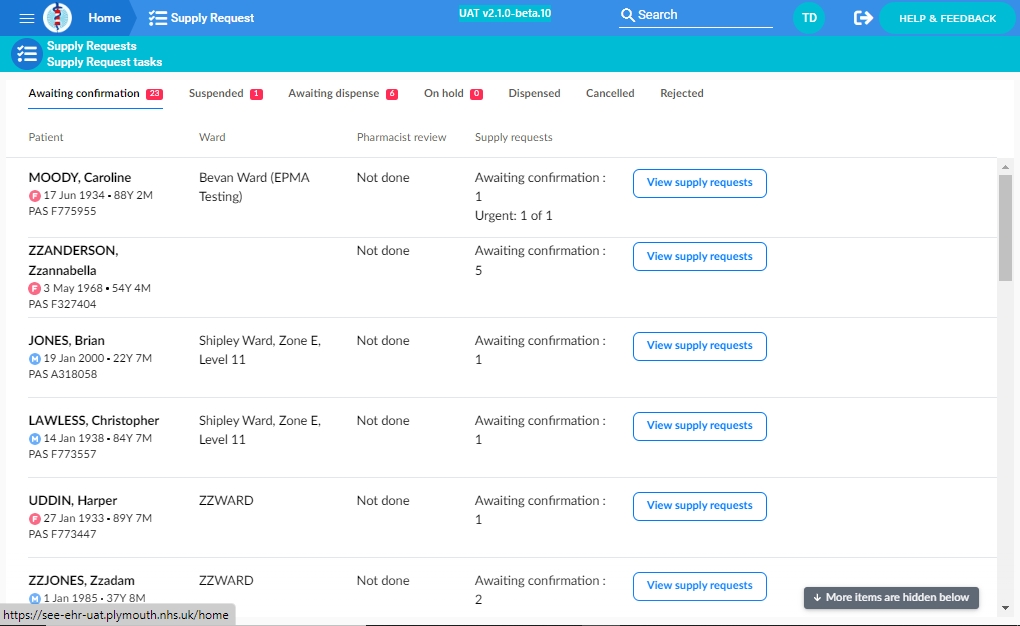This screenshot has width=1020, height=626.
Task: Click the Supply Request list icon in breadcrumb
Action: tap(157, 18)
